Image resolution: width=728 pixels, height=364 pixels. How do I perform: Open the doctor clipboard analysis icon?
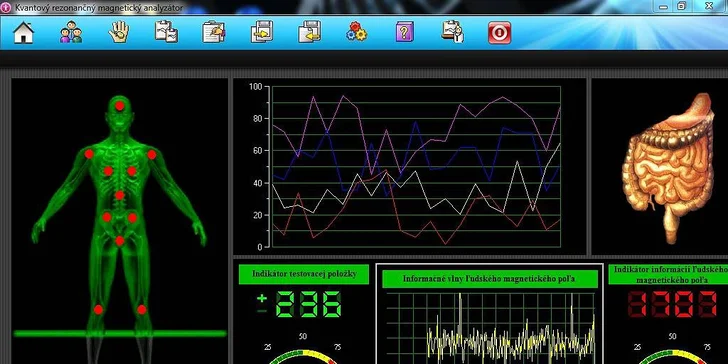(x=452, y=32)
